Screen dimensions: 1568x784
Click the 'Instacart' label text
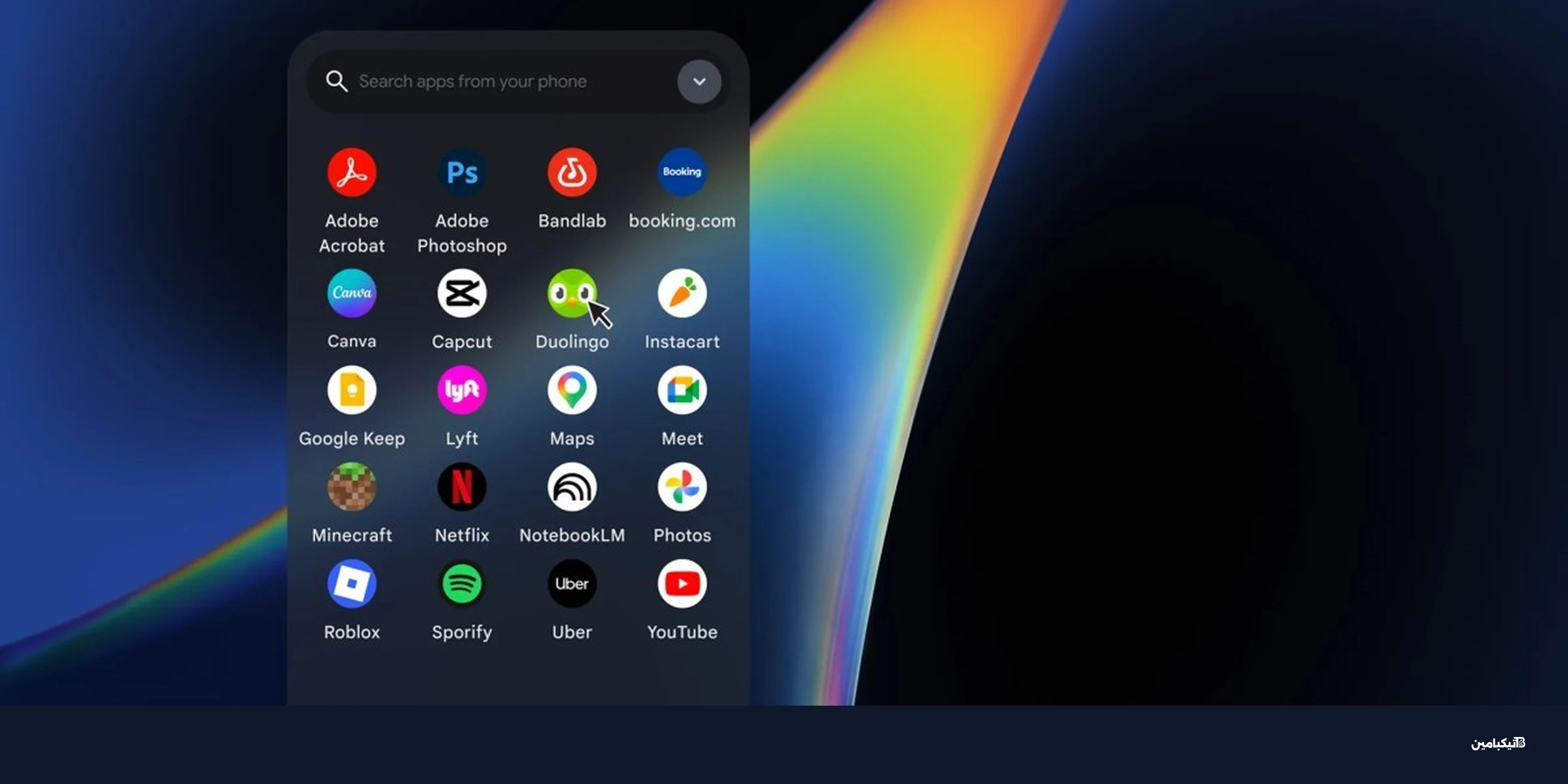coord(683,341)
